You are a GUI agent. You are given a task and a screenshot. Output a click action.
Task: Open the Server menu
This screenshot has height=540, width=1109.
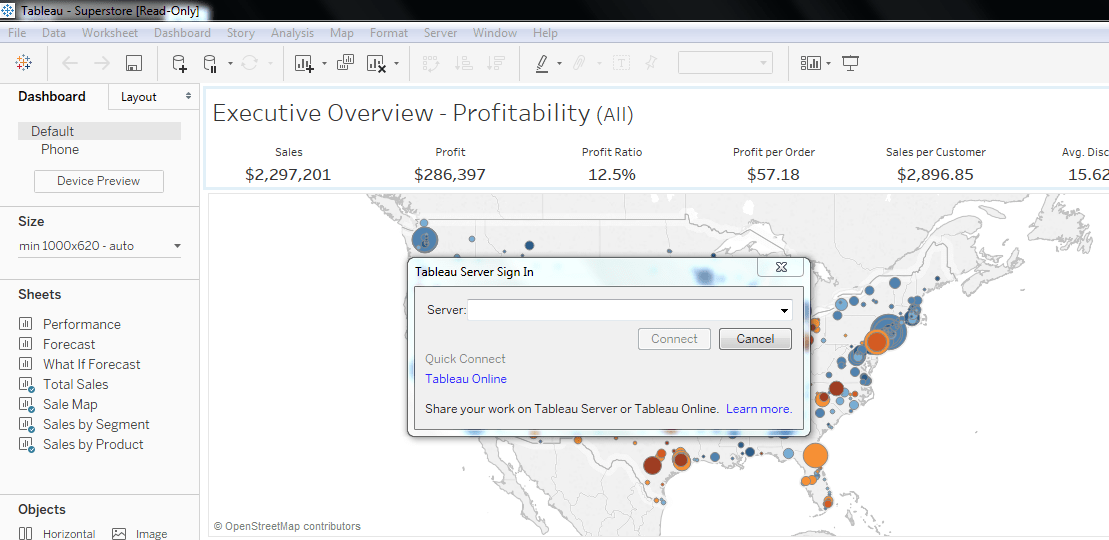[x=441, y=33]
